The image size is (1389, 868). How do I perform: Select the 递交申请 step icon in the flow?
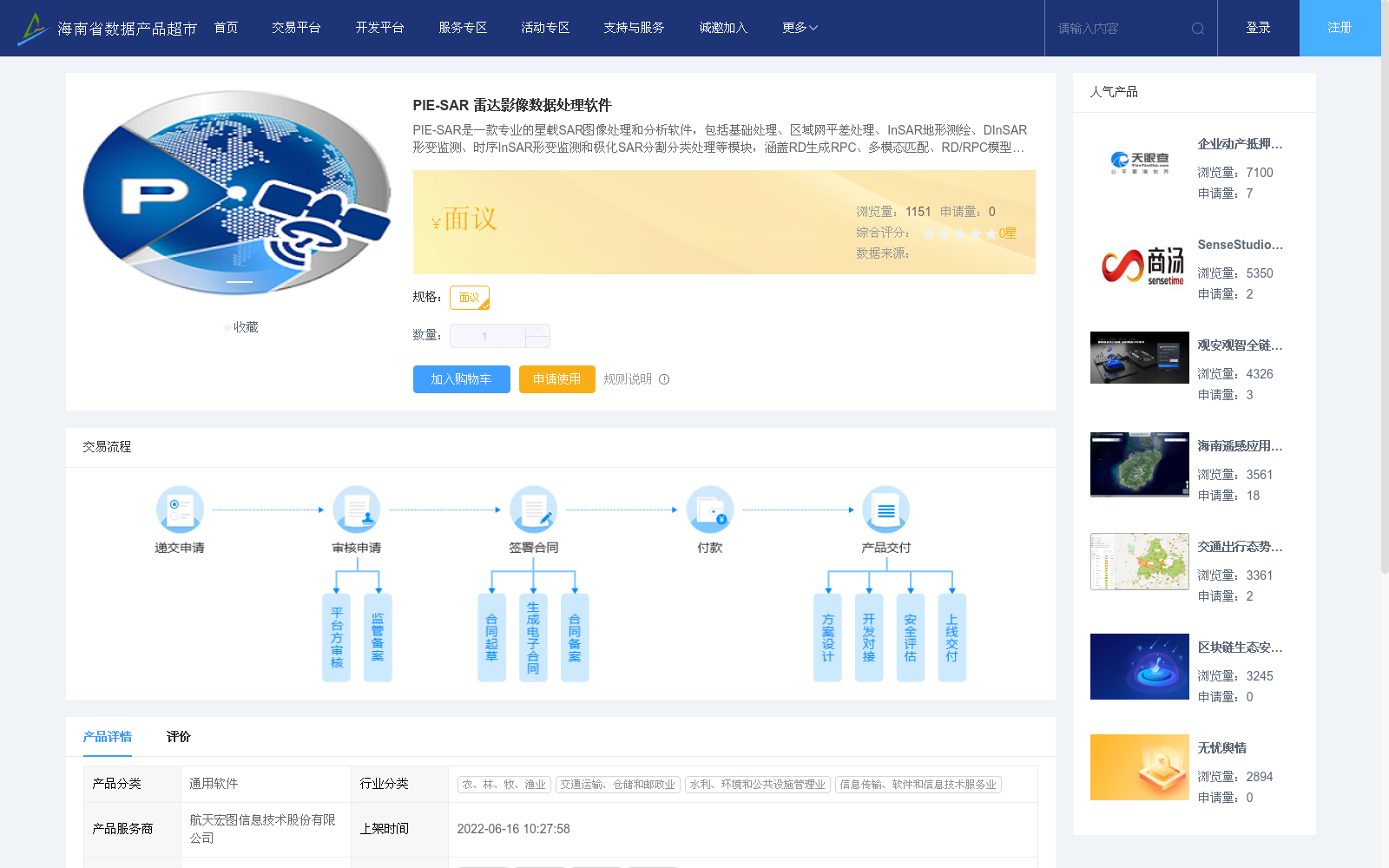180,510
